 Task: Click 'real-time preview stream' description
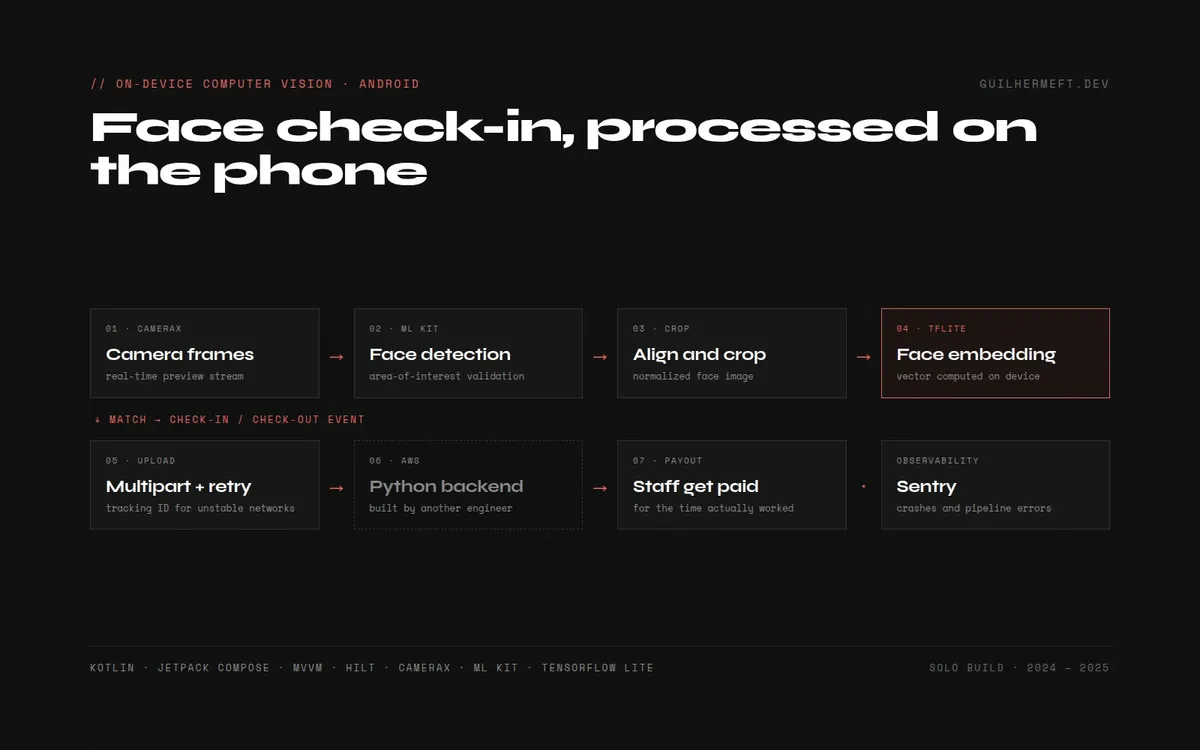[x=175, y=377]
